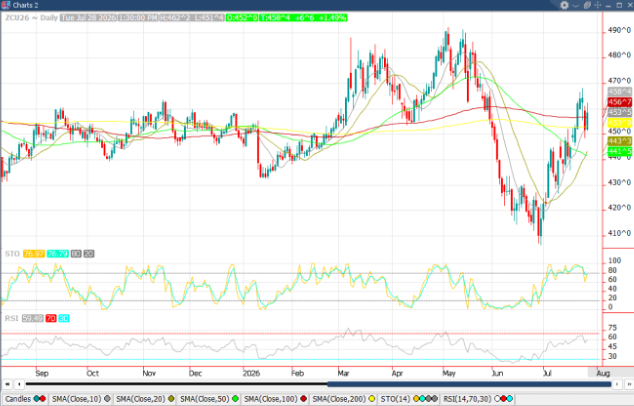This screenshot has width=634, height=406.
Task: Click the Tue Jul 28 2026 date label
Action: tap(88, 18)
